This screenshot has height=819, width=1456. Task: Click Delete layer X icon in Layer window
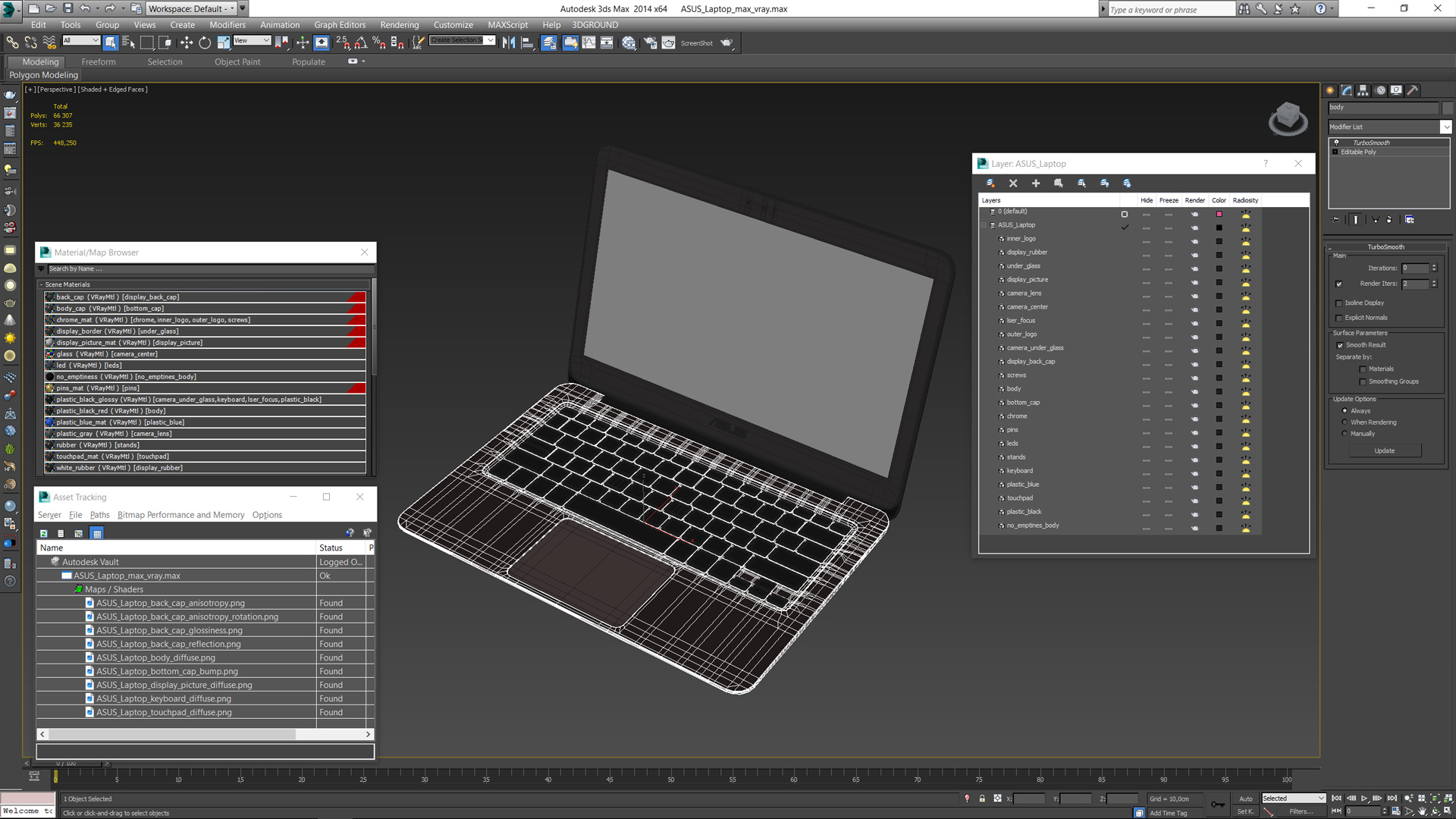click(x=1013, y=183)
